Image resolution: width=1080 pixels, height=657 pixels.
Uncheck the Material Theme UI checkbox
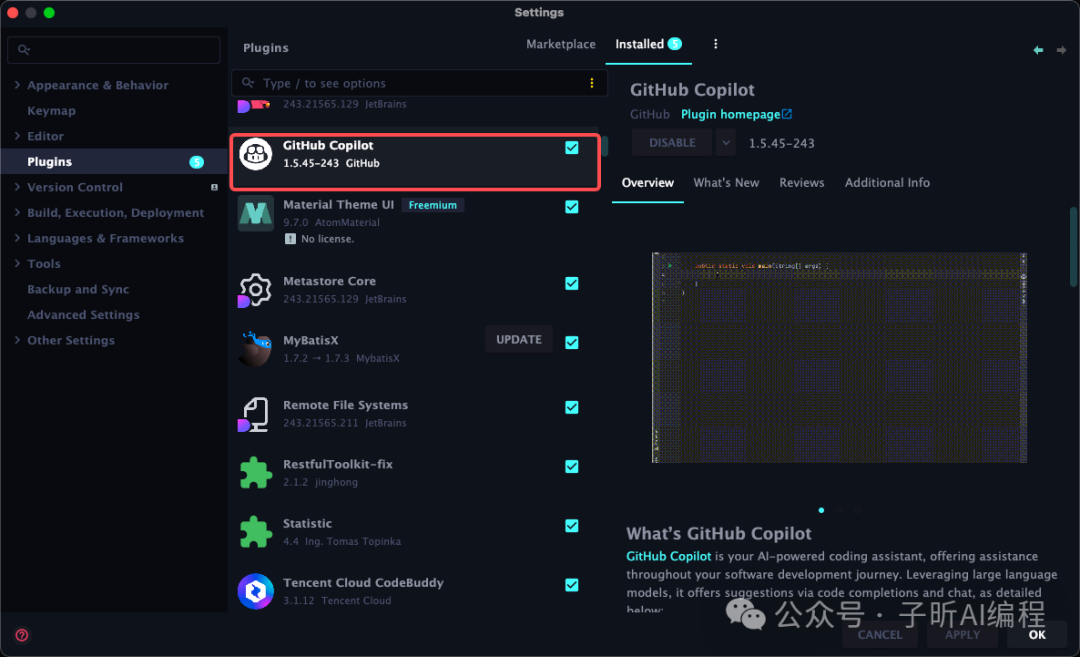click(x=572, y=207)
